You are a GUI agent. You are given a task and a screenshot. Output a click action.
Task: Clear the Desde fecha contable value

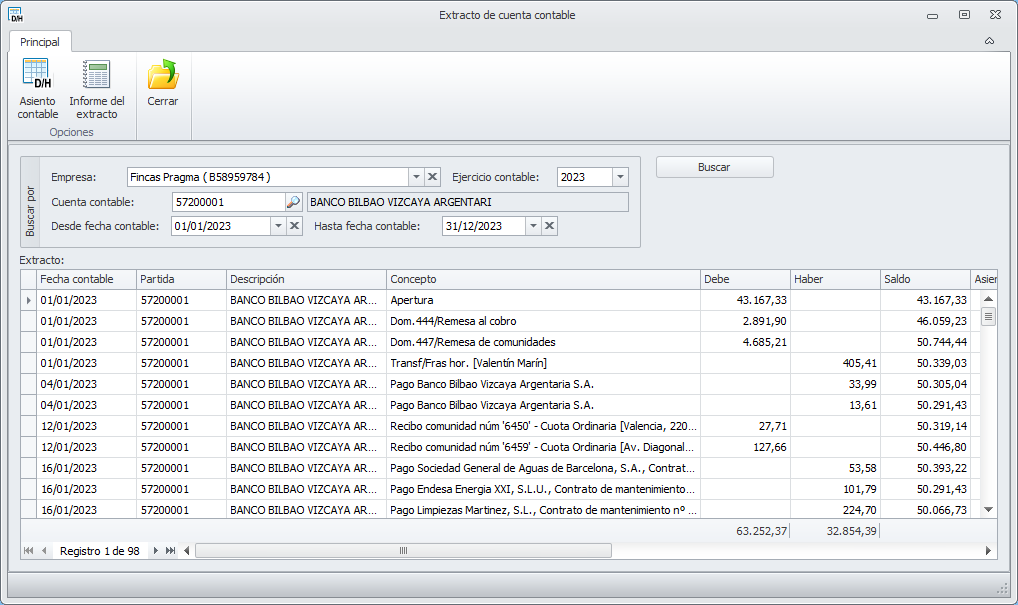[294, 226]
